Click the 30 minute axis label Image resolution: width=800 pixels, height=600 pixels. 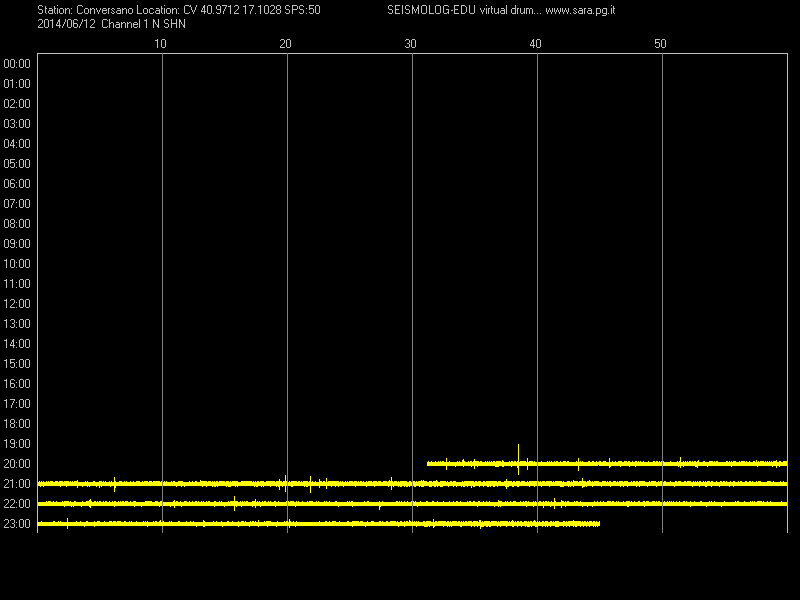click(410, 44)
